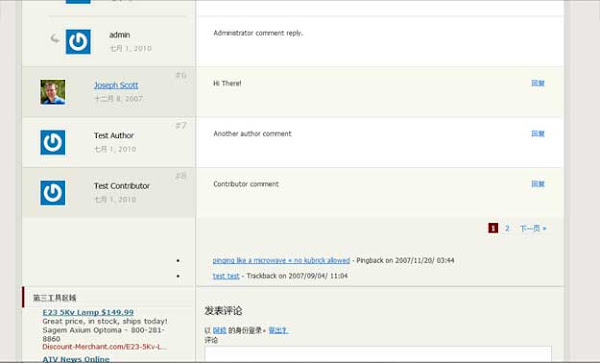This screenshot has height=363, width=600.
Task: Open the Discount-Merchant.com ad URL
Action: (104, 347)
